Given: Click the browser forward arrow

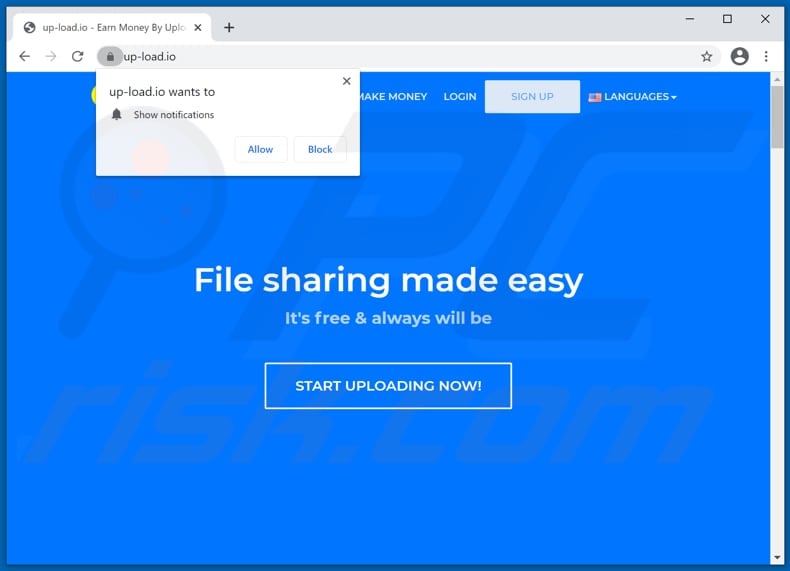Looking at the screenshot, I should (x=51, y=57).
